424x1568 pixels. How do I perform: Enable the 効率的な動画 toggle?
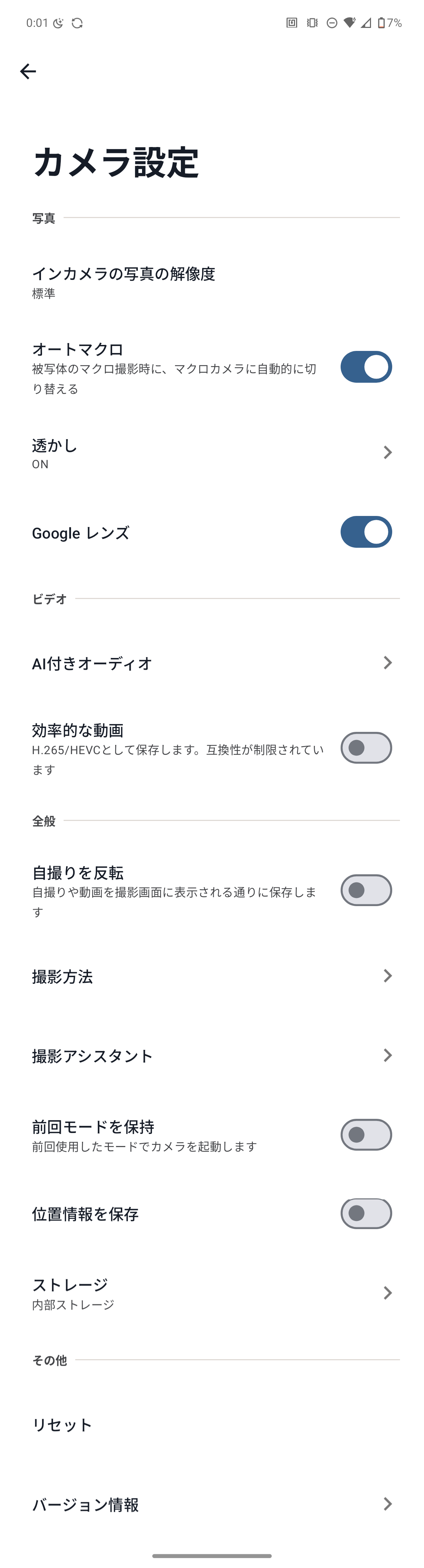pos(366,748)
